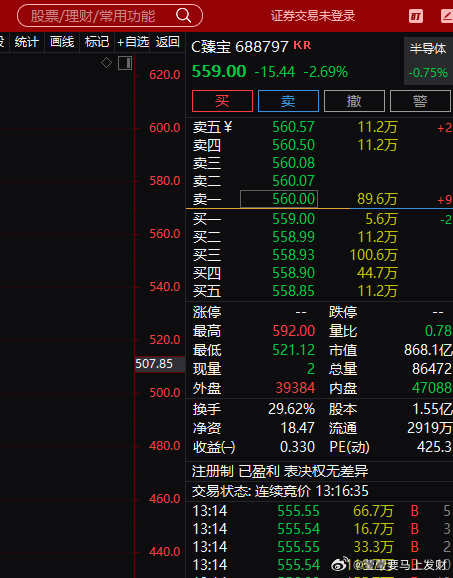
Task: Select the 卖三 price 560.08
Action: [293, 163]
